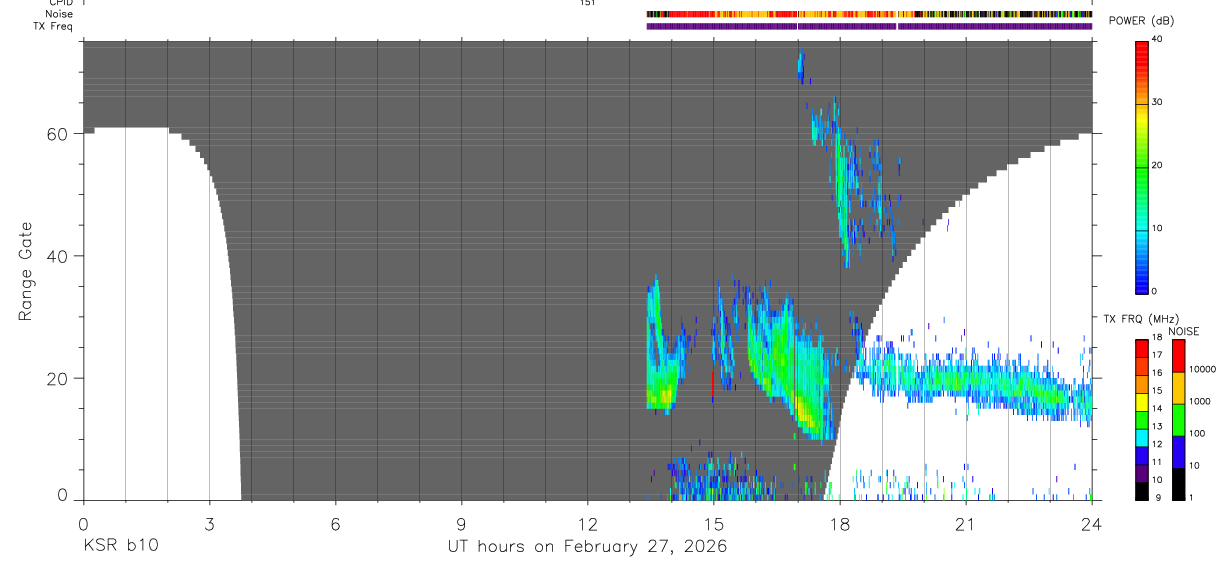Click the '14' label on TX FRQ scale
The height and width of the screenshot is (567, 1228).
pos(1159,409)
